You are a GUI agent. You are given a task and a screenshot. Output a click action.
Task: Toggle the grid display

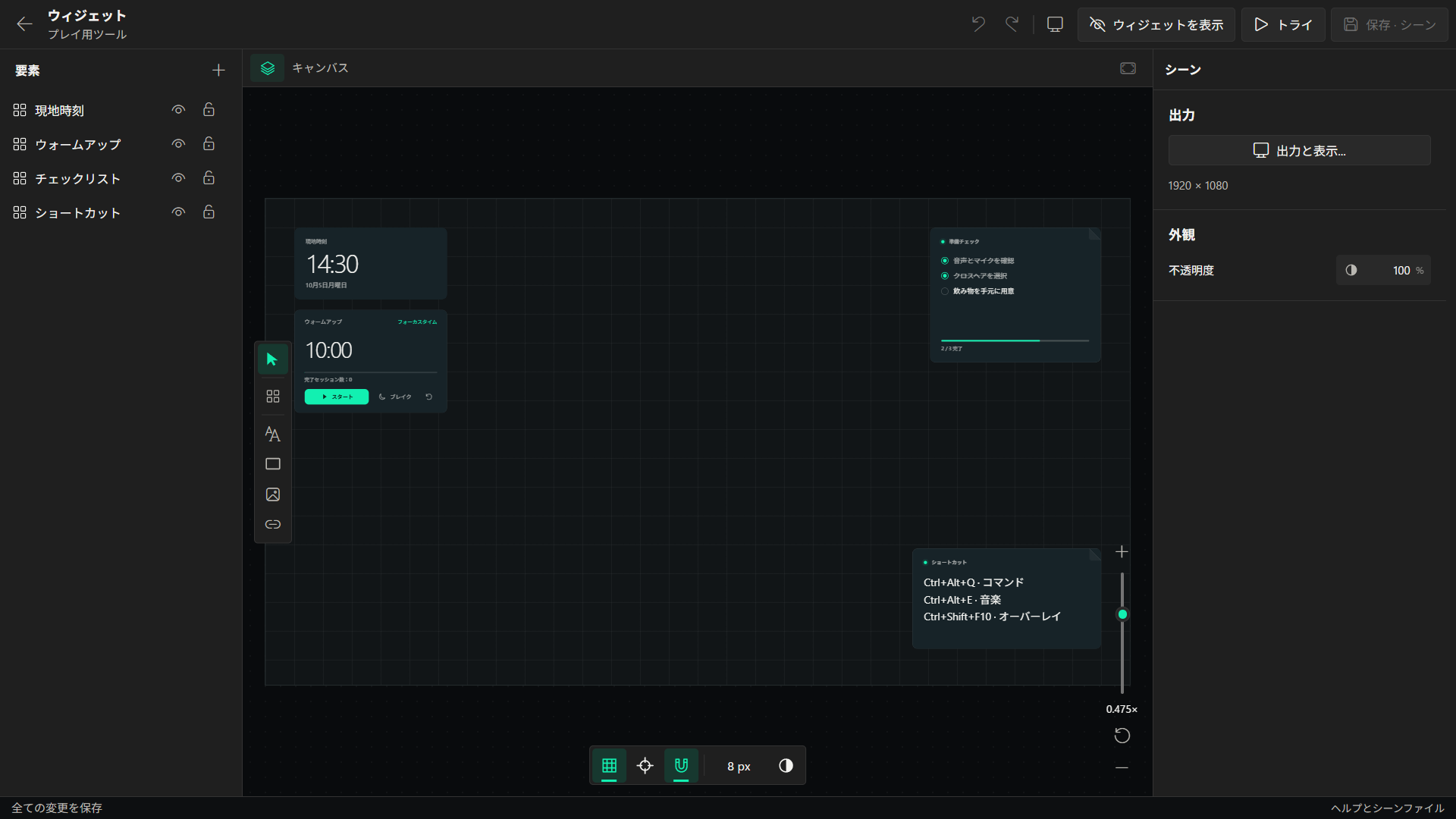609,766
